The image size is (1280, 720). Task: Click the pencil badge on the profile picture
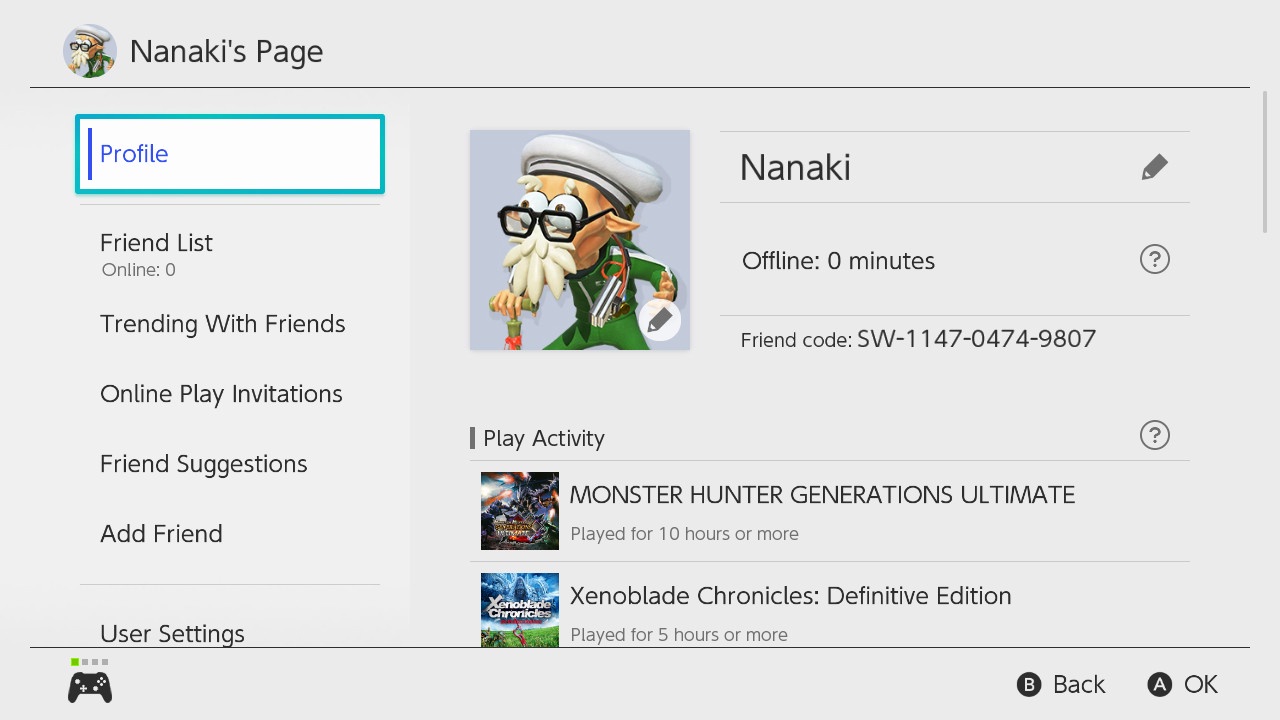coord(659,320)
